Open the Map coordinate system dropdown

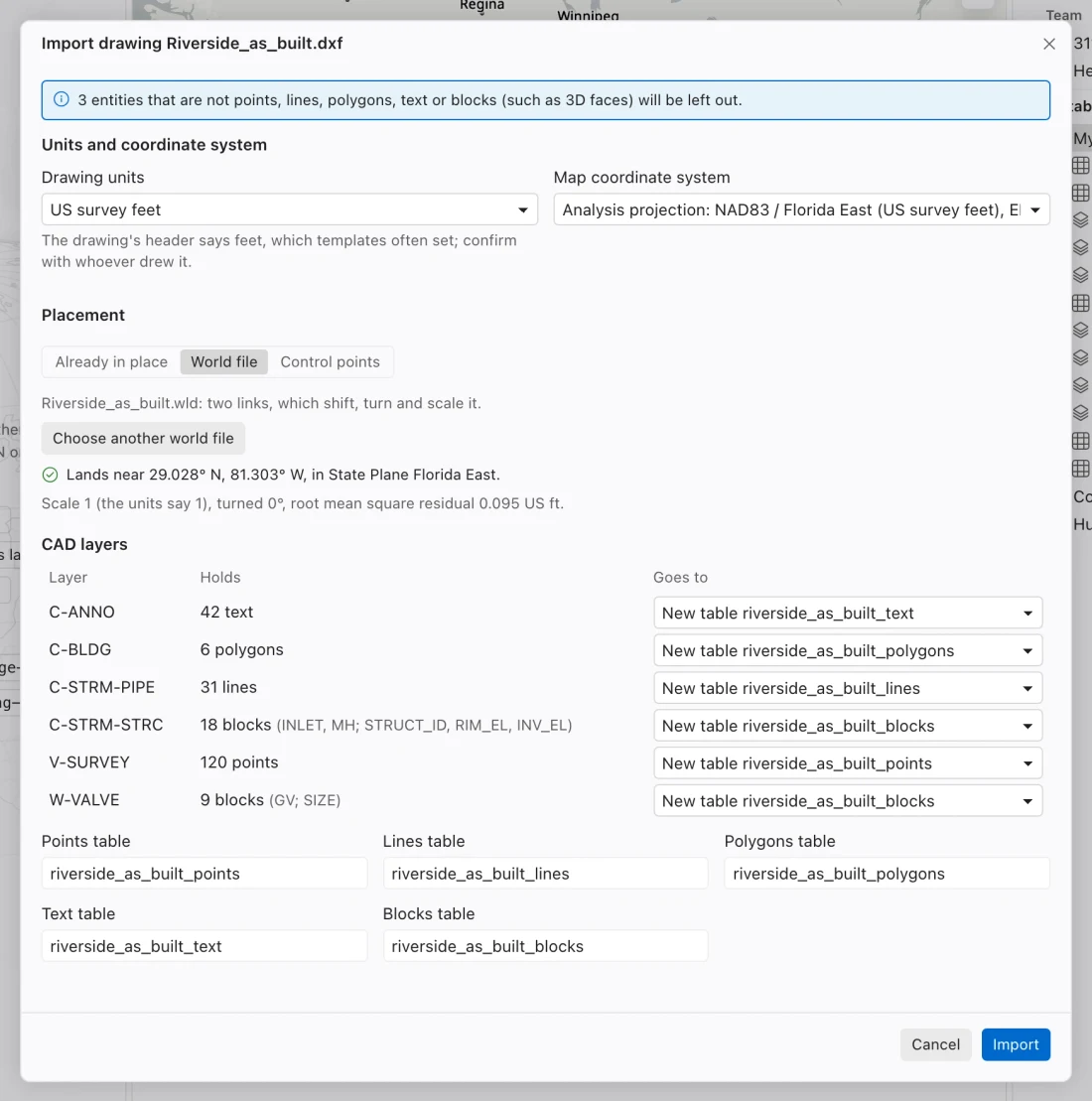801,209
